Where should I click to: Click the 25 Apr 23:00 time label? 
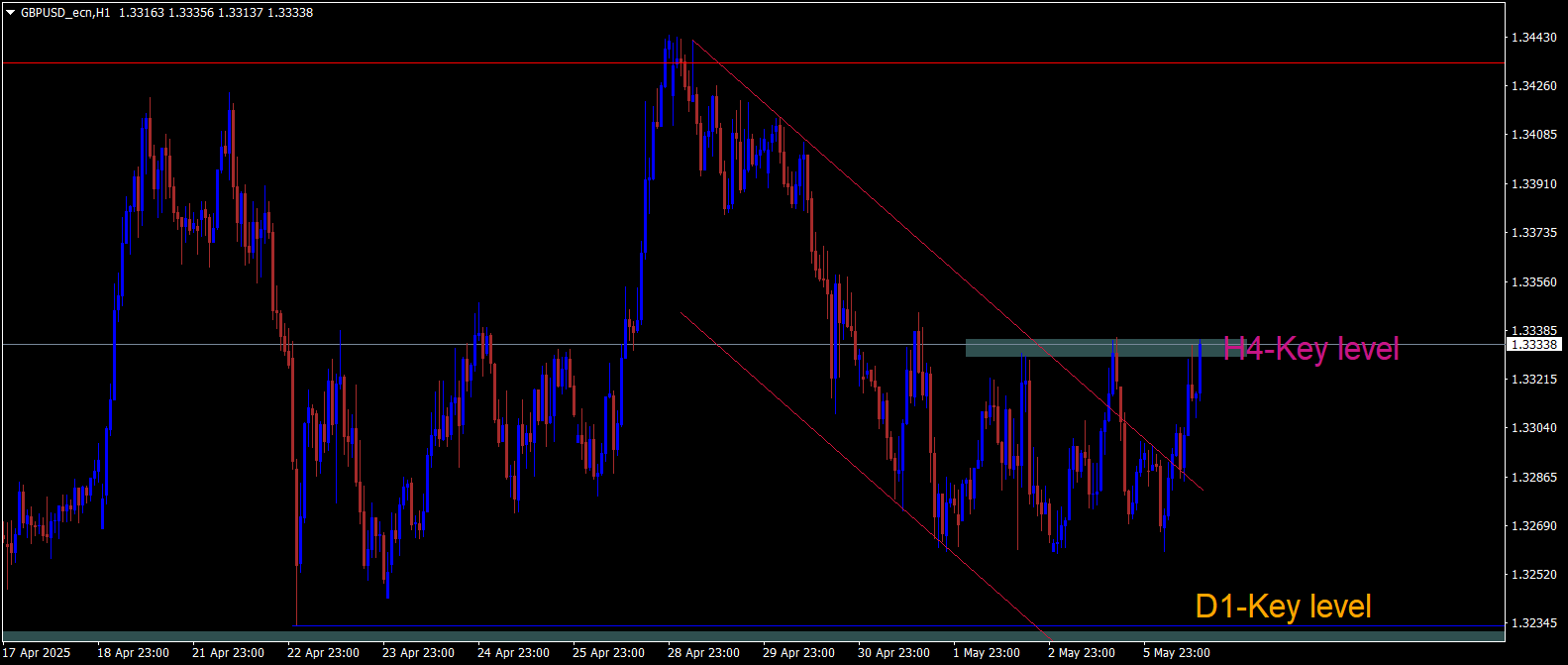pos(608,653)
